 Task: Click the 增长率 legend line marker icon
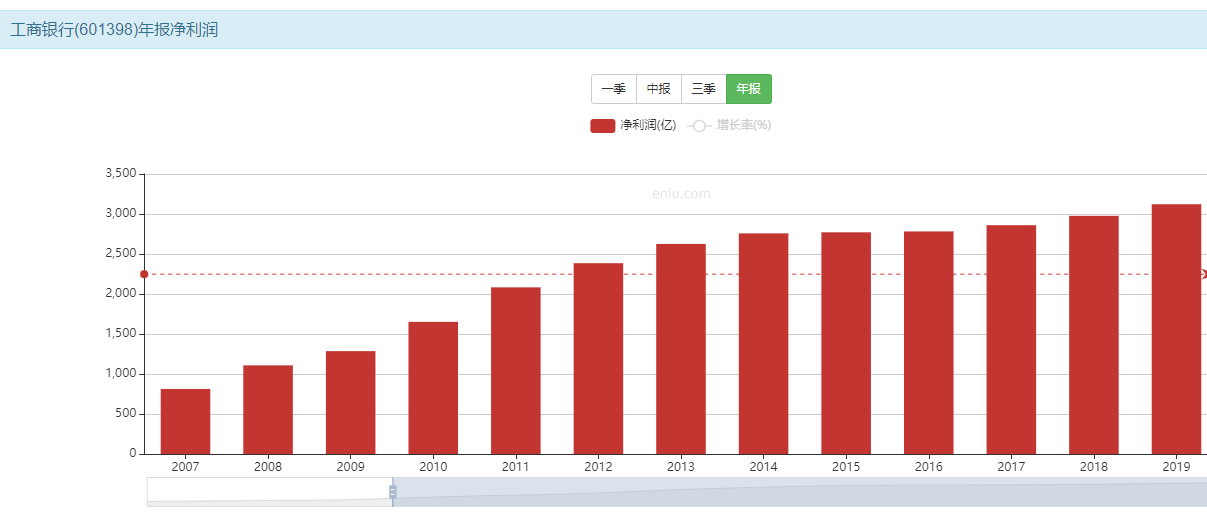tap(699, 125)
